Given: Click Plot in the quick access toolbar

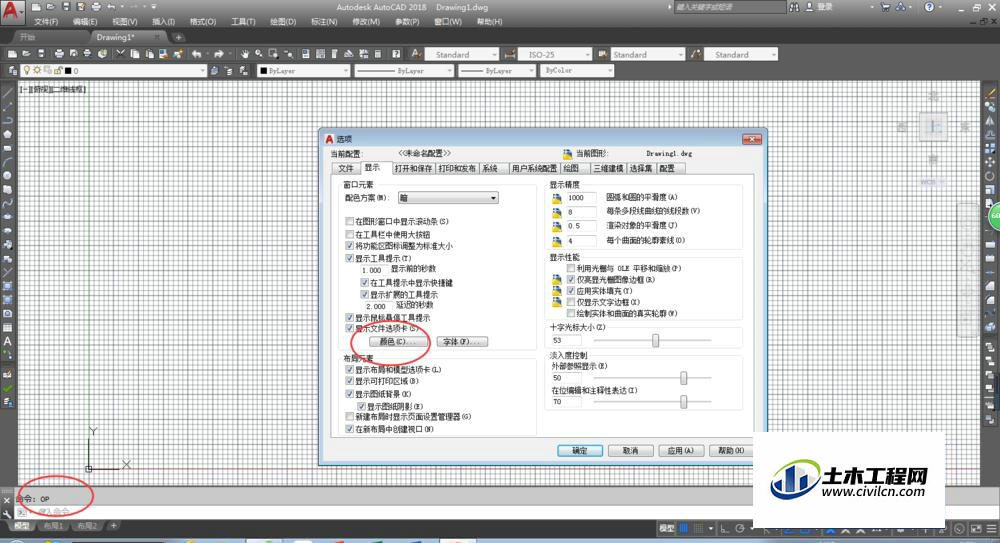Looking at the screenshot, I should (96, 7).
